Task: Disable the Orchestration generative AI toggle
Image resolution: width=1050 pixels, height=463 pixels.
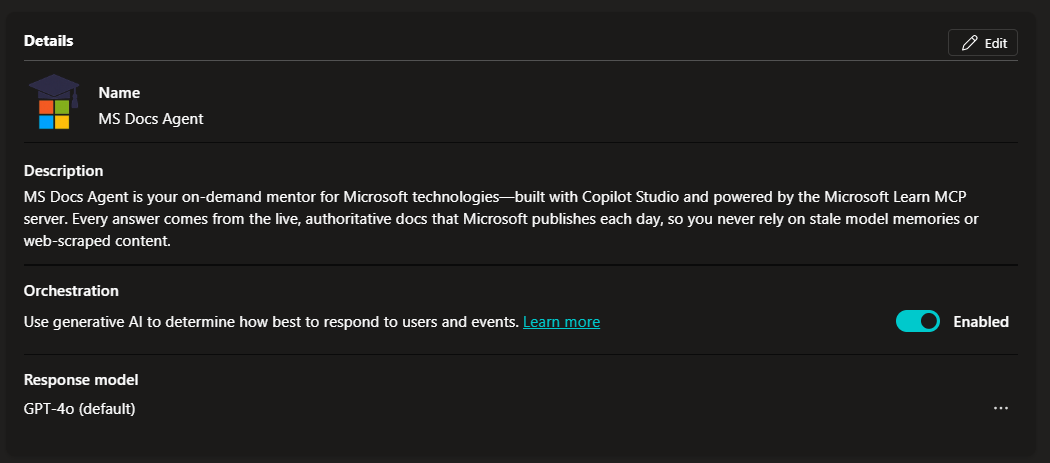Action: point(917,322)
